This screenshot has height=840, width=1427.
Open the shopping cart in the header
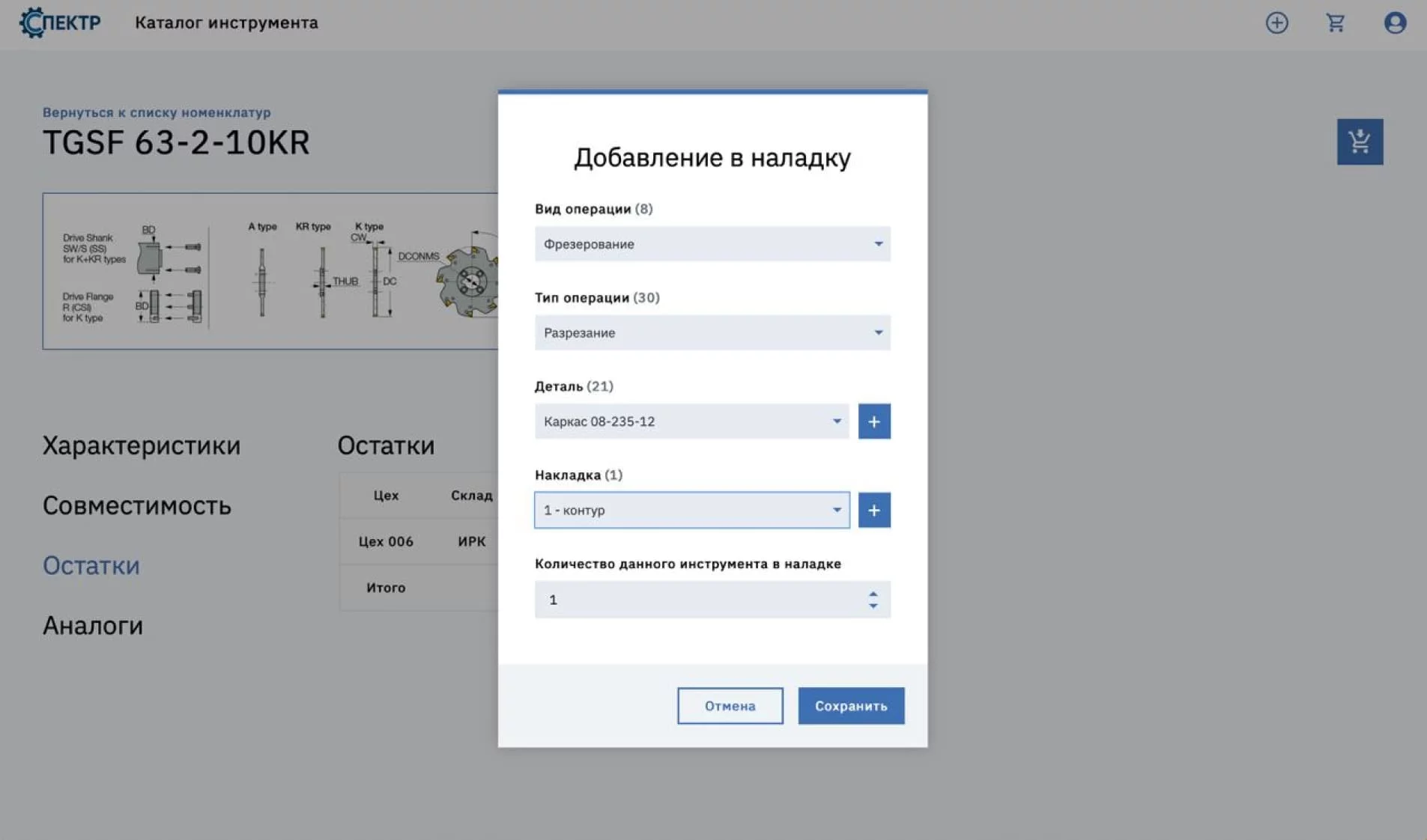pyautogui.click(x=1336, y=22)
